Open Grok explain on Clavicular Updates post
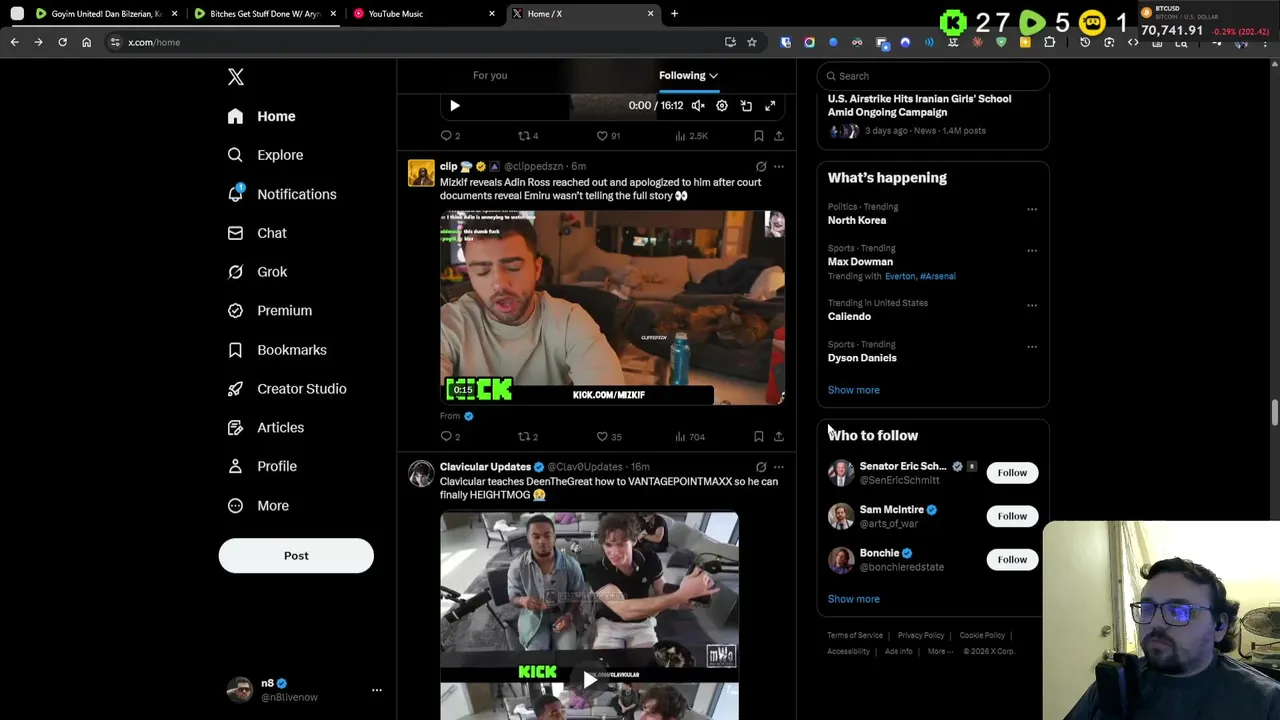 click(x=761, y=467)
